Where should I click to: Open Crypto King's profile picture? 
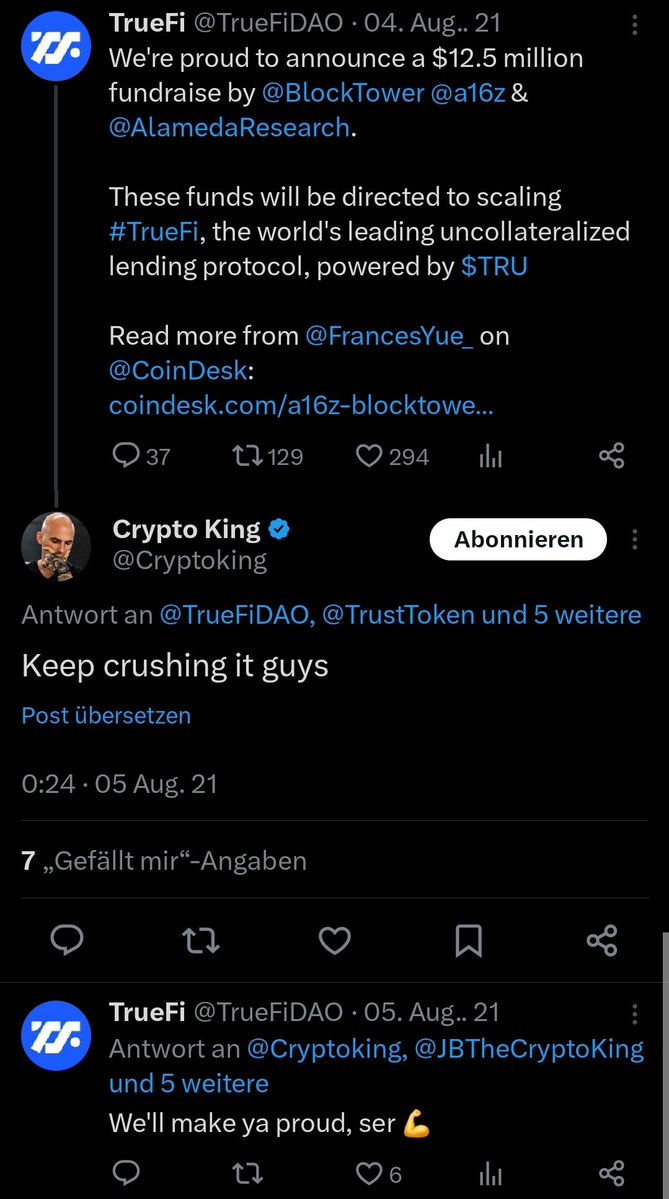tap(54, 545)
